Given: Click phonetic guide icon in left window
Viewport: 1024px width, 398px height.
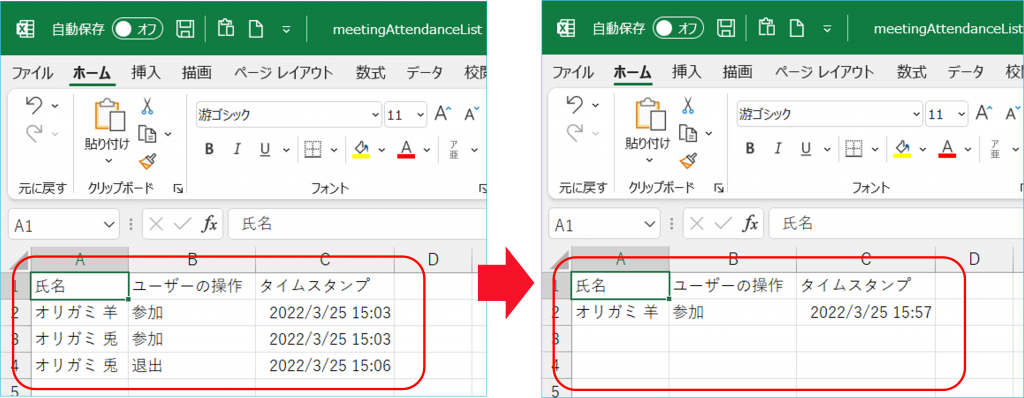Looking at the screenshot, I should (455, 150).
